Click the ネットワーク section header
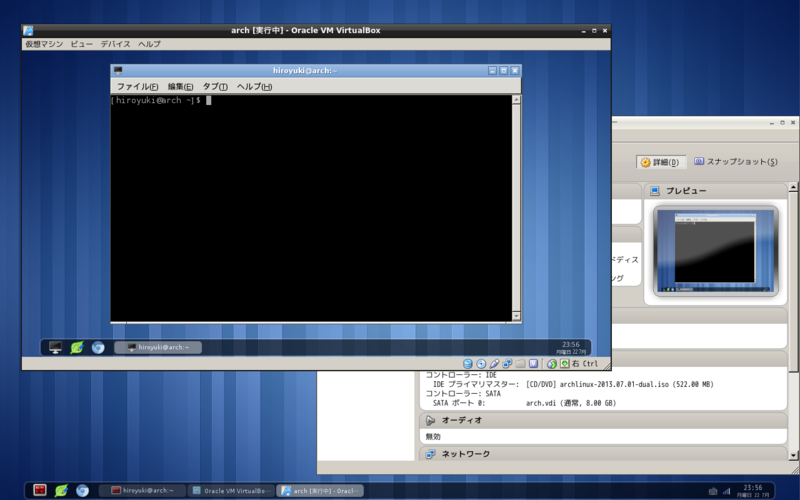Image resolution: width=800 pixels, height=500 pixels. pyautogui.click(x=604, y=454)
